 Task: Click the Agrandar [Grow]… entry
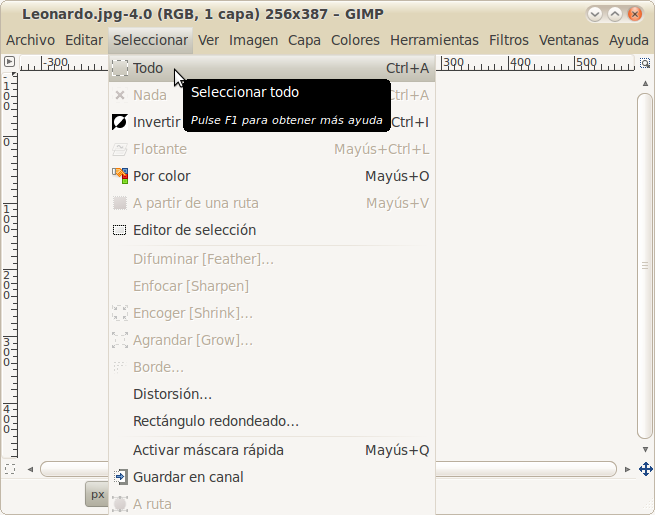pyautogui.click(x=272, y=340)
